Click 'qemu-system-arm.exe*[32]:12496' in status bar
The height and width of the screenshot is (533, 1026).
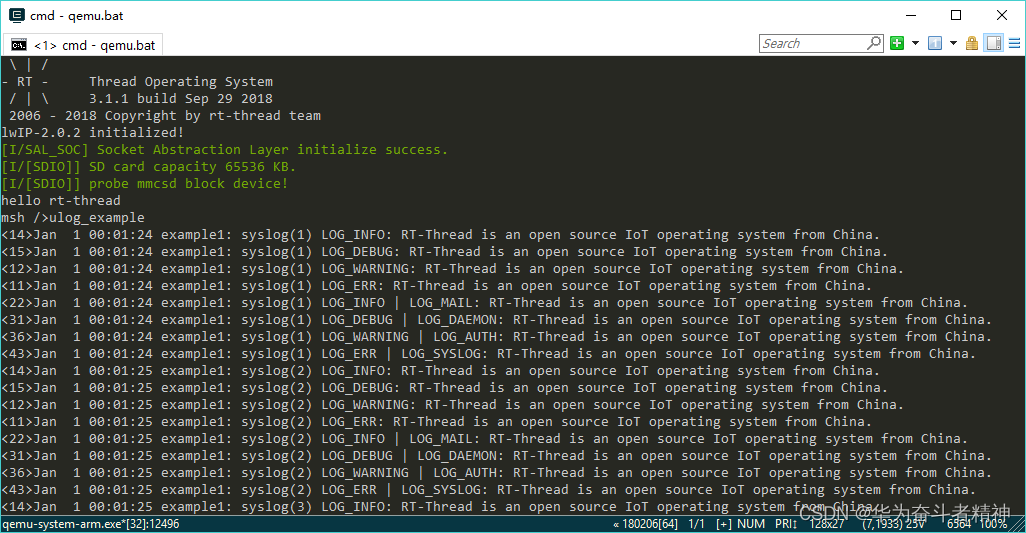90,524
